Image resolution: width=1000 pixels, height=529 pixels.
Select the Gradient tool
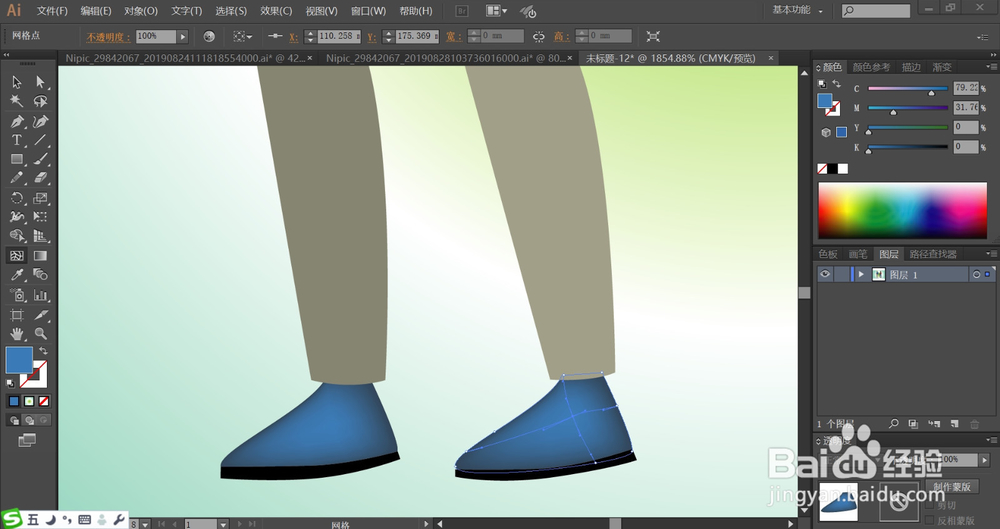40,255
